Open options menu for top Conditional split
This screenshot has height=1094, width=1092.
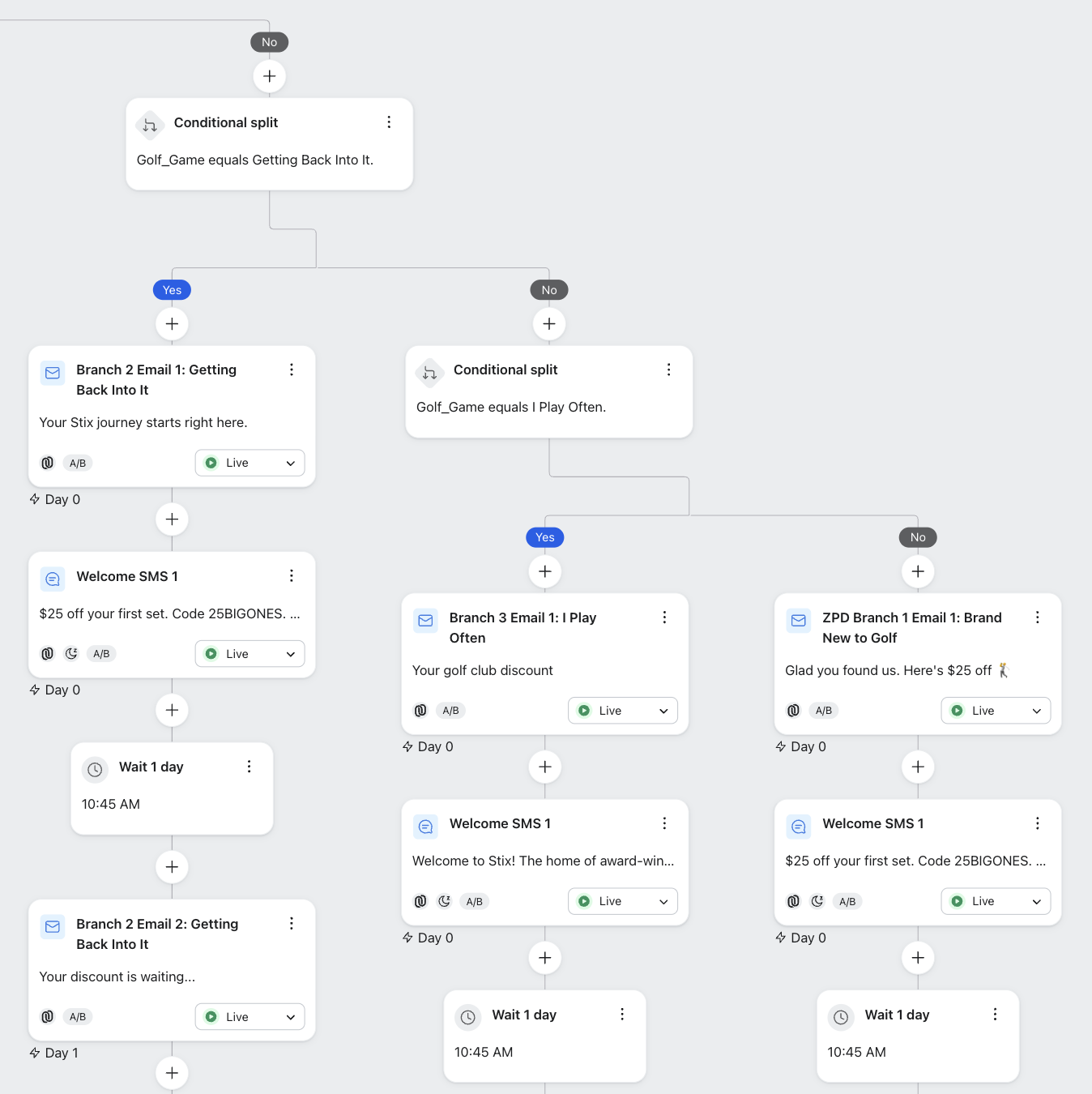[389, 122]
